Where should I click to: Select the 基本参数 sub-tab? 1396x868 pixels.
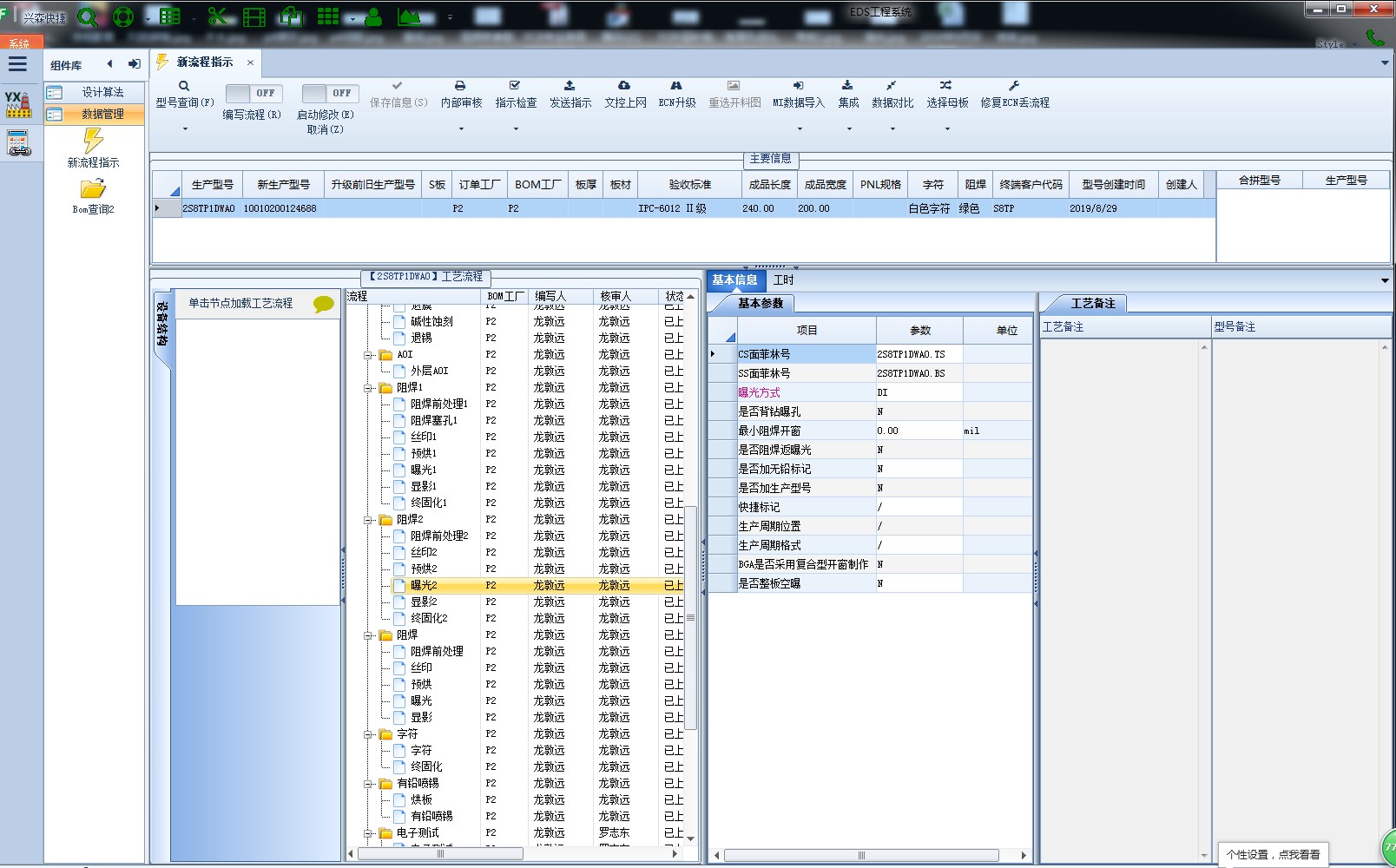click(x=761, y=303)
